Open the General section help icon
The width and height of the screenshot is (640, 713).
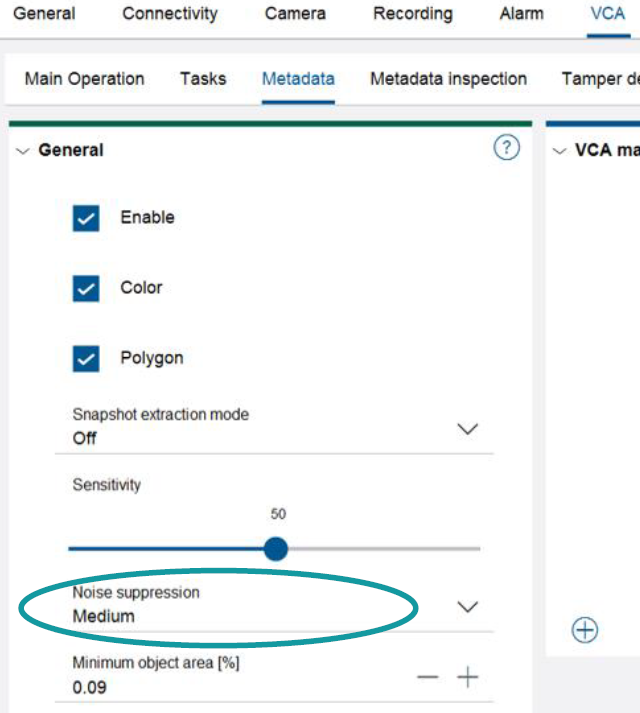pyautogui.click(x=507, y=149)
